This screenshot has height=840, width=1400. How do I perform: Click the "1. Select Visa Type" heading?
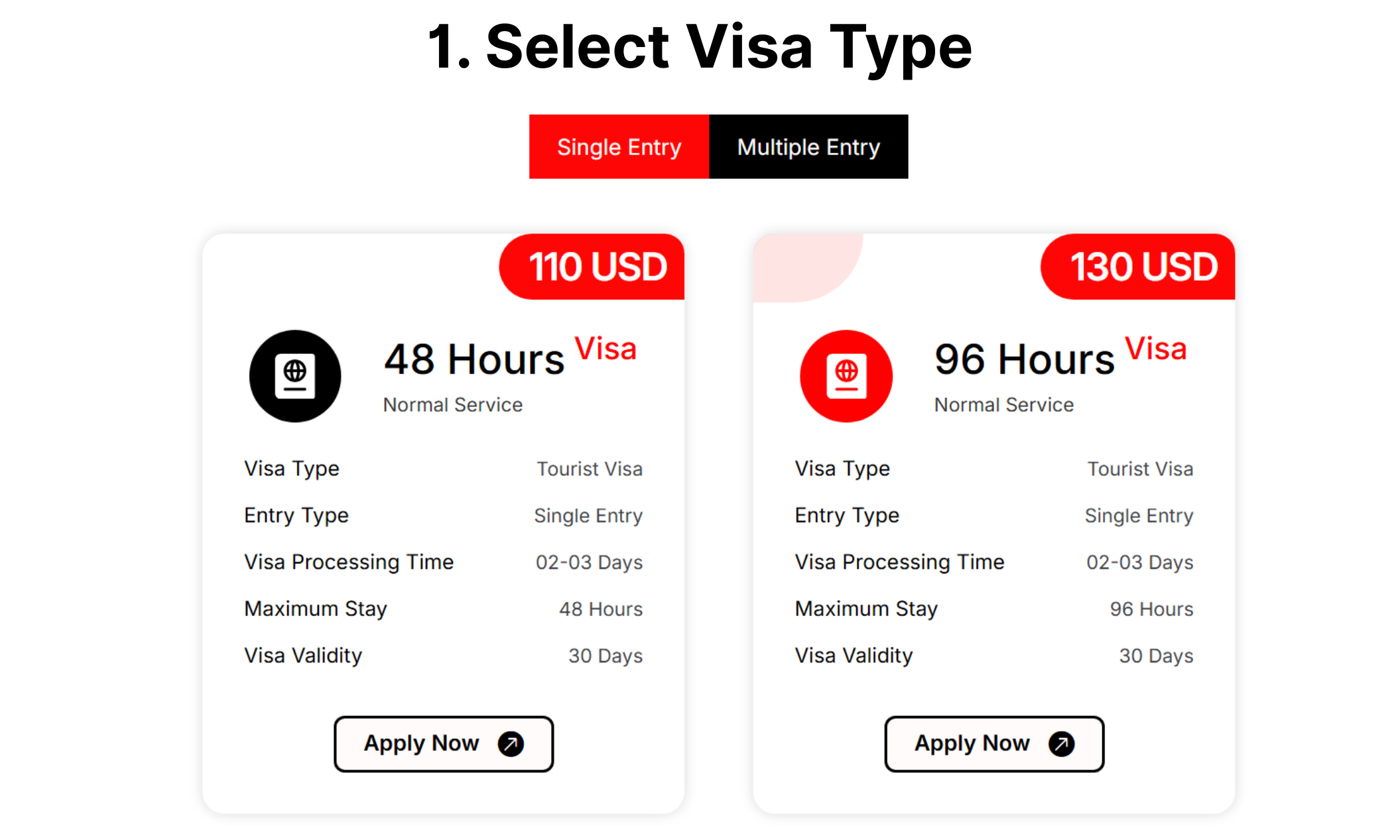700,46
